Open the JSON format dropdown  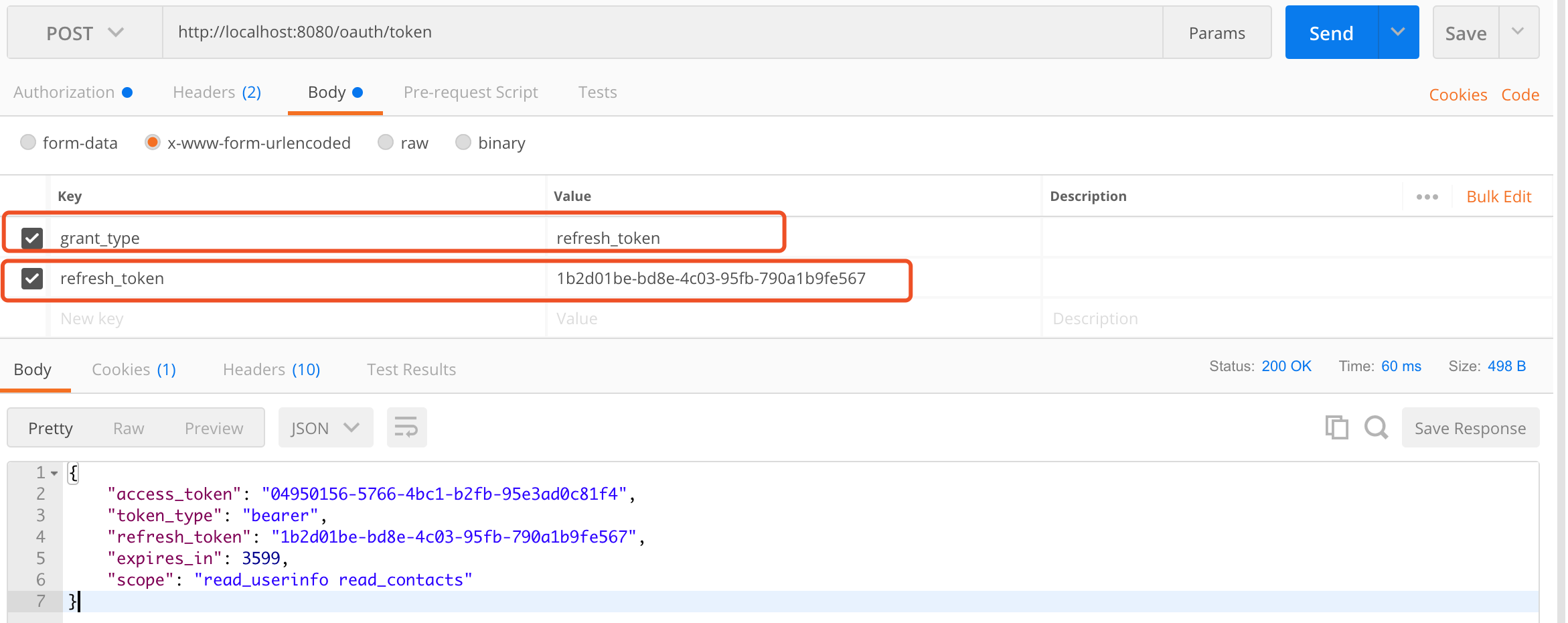coord(325,428)
